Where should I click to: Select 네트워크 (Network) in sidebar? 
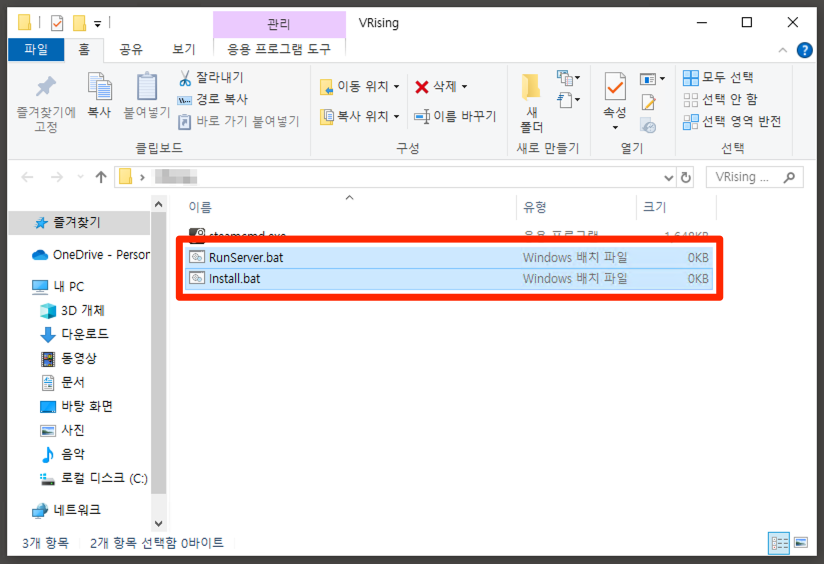click(67, 510)
